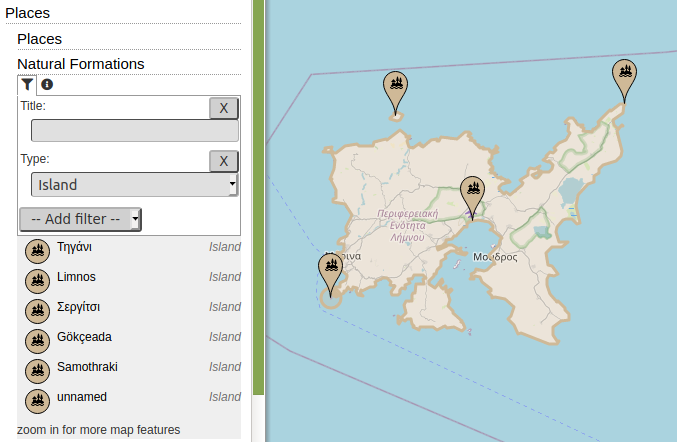This screenshot has height=442, width=677.
Task: Click the green vertical panel divider bar
Action: [x=258, y=197]
